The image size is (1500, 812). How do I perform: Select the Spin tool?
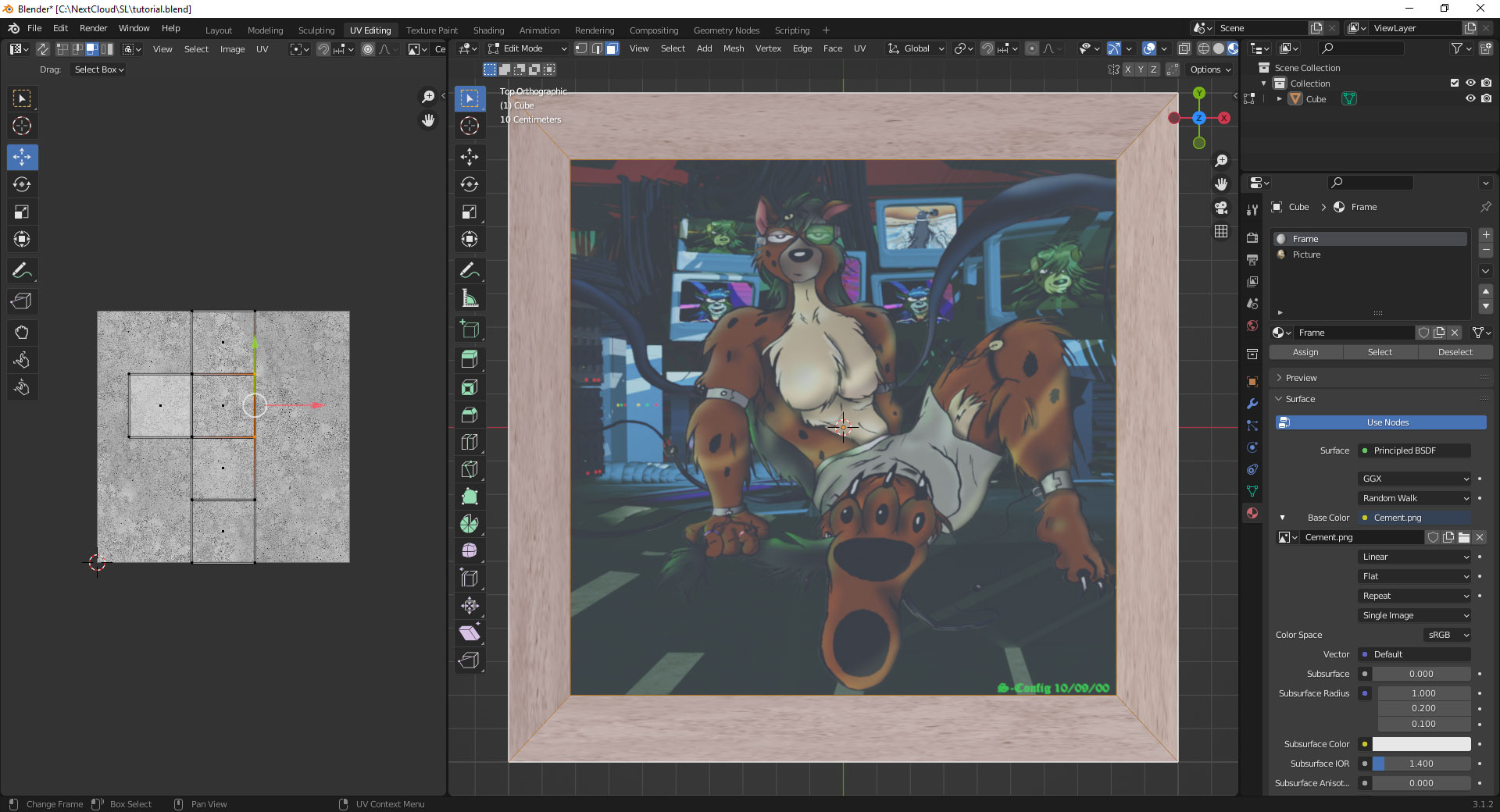click(470, 524)
